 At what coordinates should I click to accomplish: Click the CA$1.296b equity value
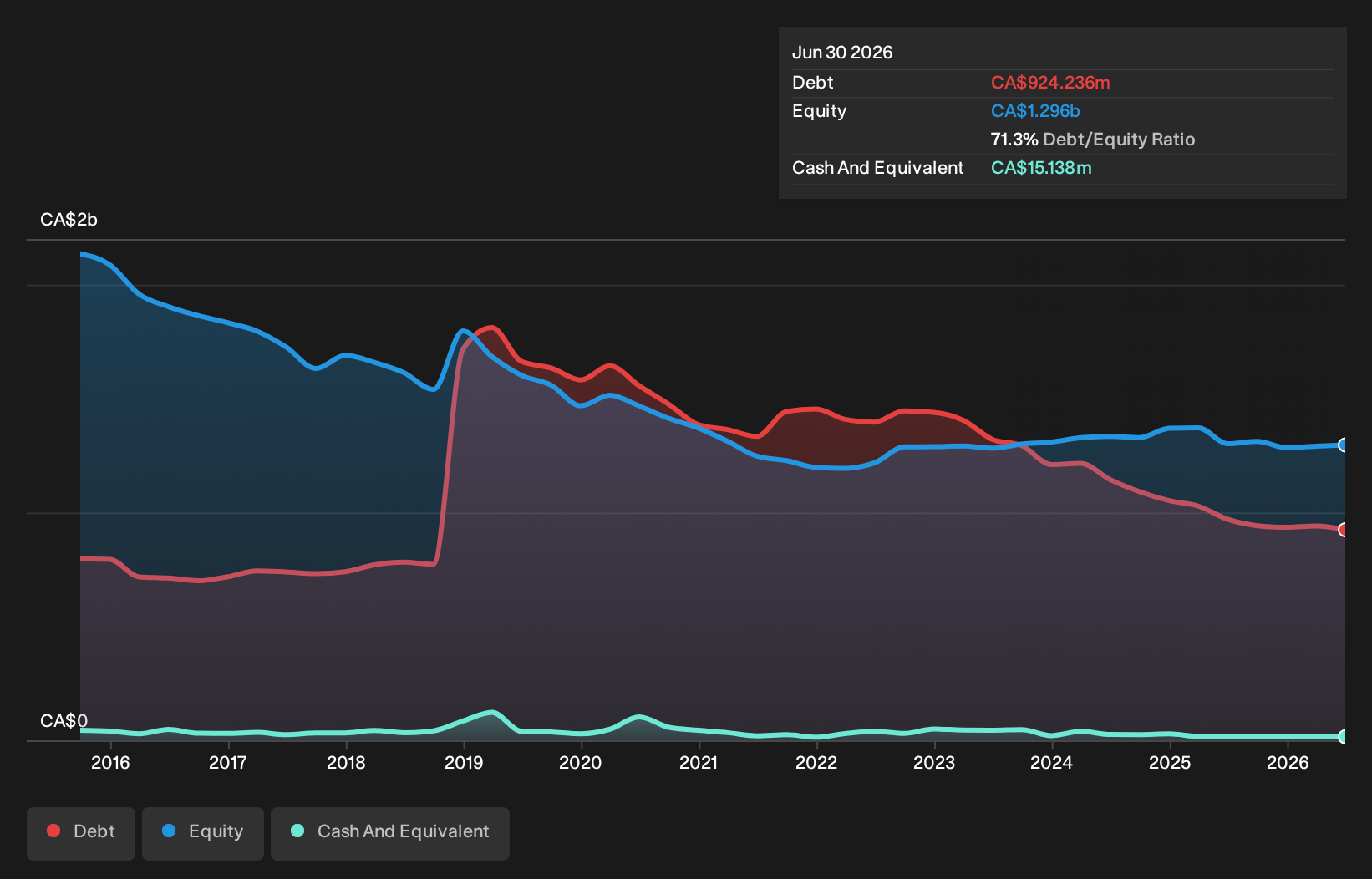[1035, 111]
